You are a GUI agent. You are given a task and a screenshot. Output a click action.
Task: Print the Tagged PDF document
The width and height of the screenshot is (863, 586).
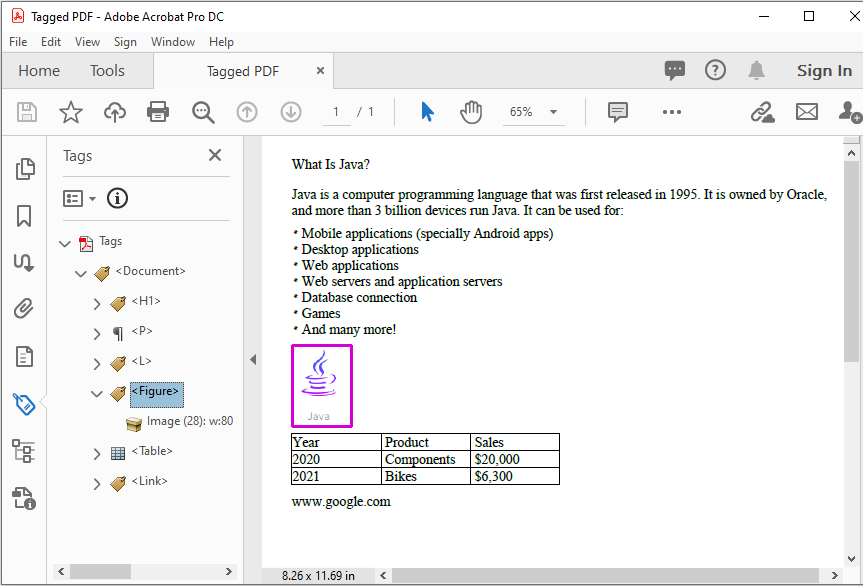tap(158, 112)
